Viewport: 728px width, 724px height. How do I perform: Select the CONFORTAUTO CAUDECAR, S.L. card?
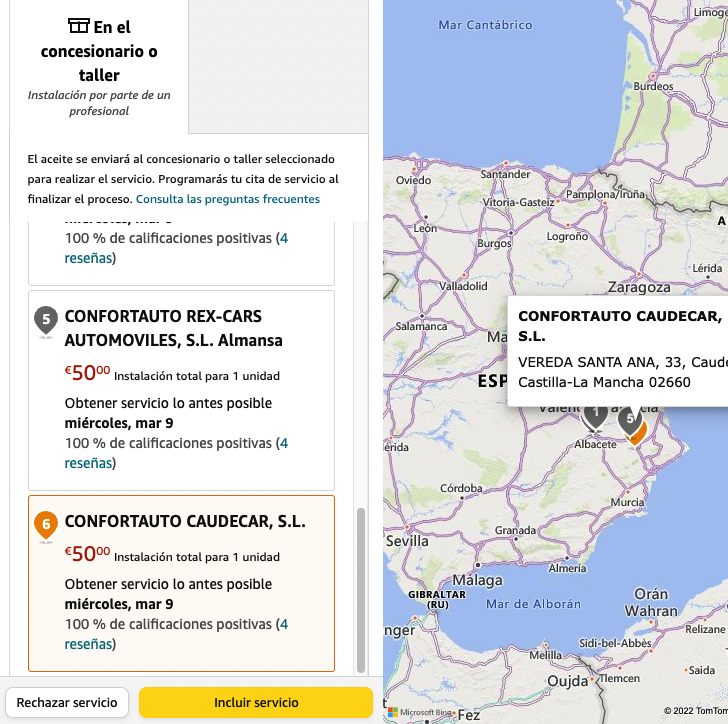181,583
